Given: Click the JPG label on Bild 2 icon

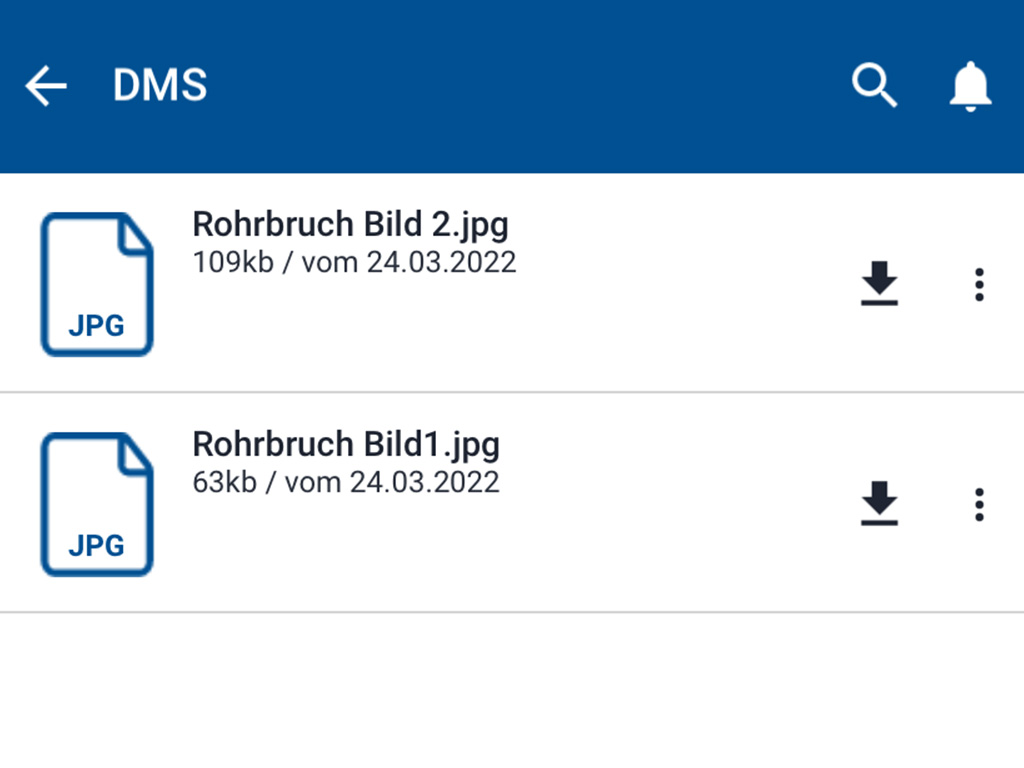Looking at the screenshot, I should point(96,326).
